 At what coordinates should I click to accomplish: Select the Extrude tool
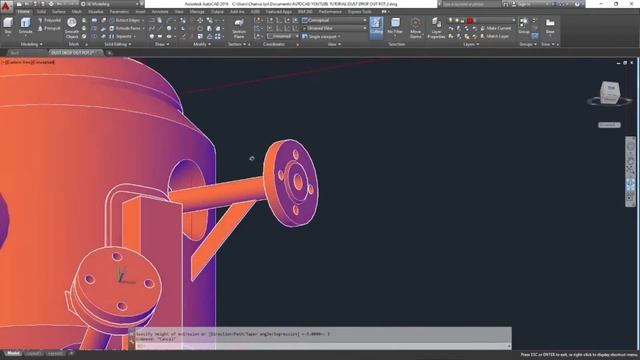(25, 26)
